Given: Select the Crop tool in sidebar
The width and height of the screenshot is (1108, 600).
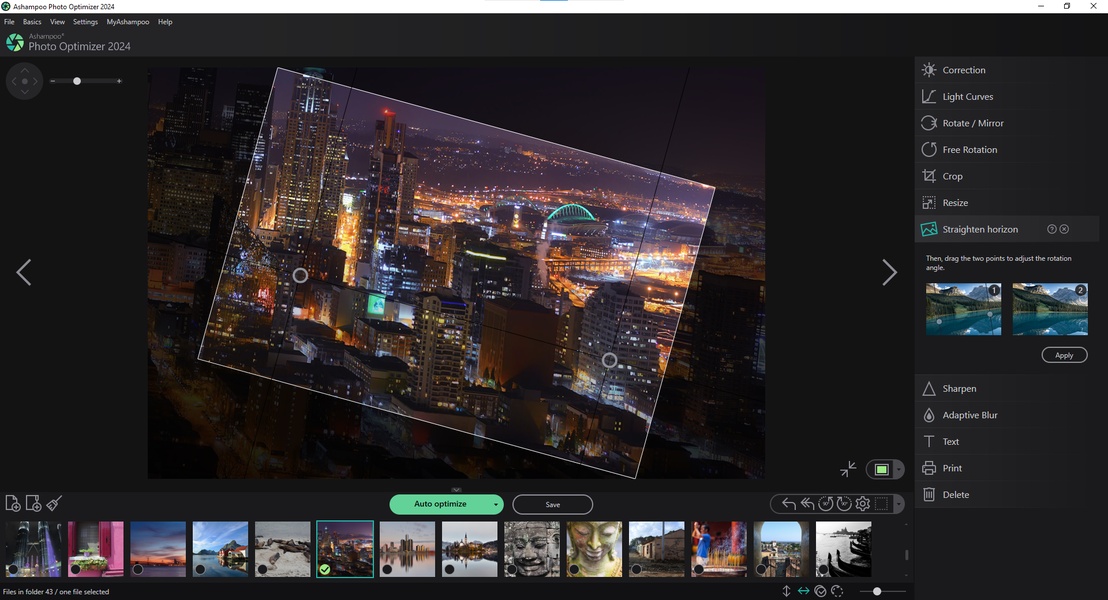Looking at the screenshot, I should point(952,176).
